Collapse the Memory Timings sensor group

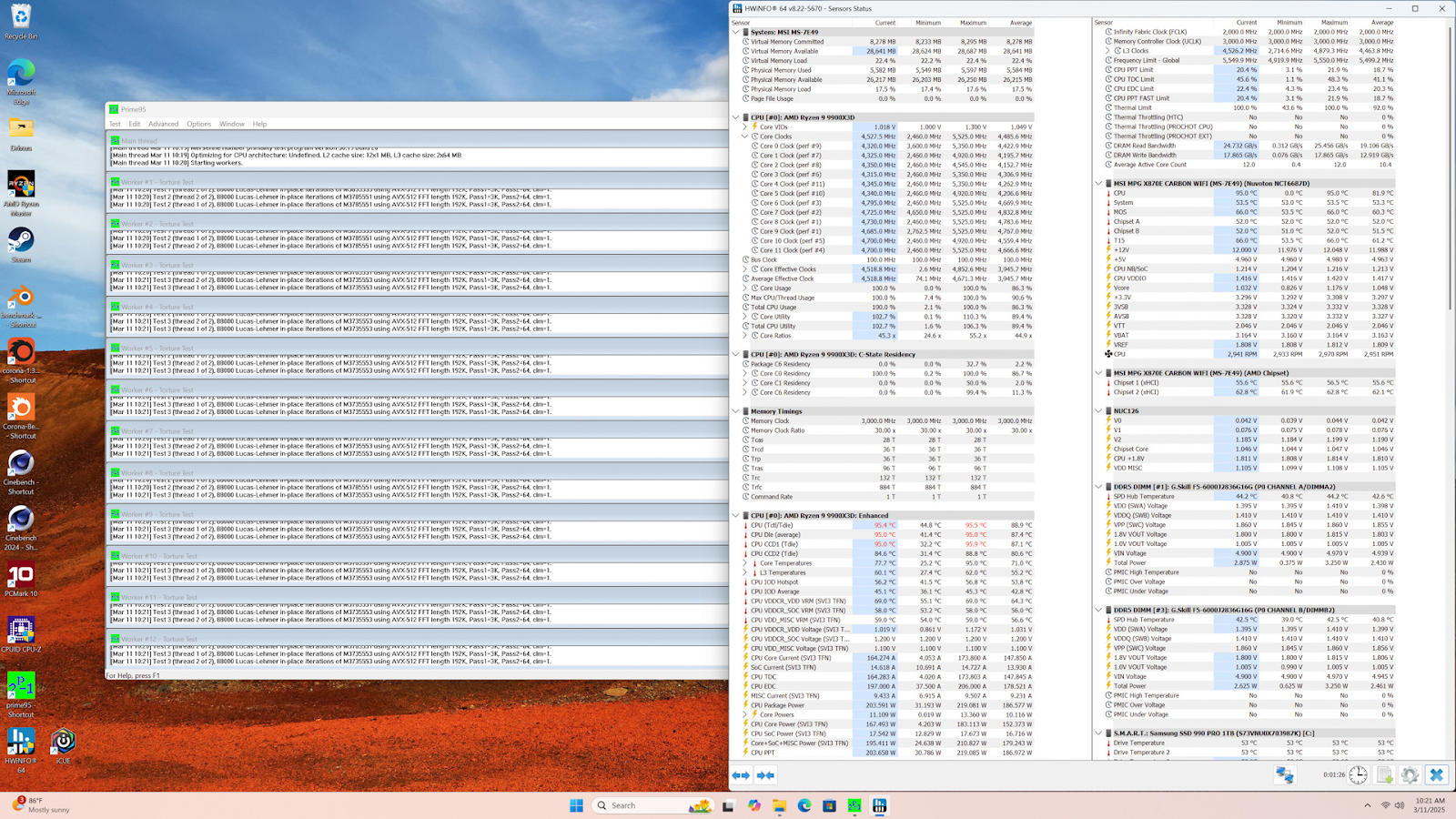tap(735, 411)
